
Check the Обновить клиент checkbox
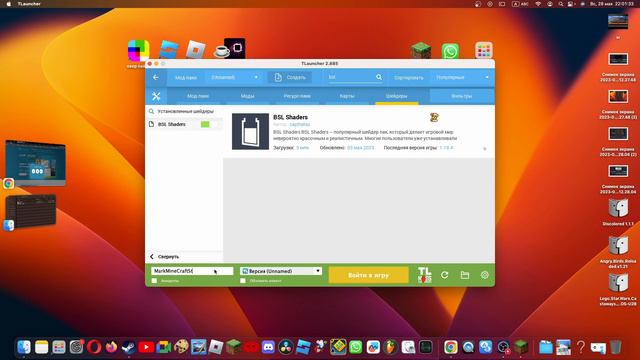pyautogui.click(x=243, y=281)
